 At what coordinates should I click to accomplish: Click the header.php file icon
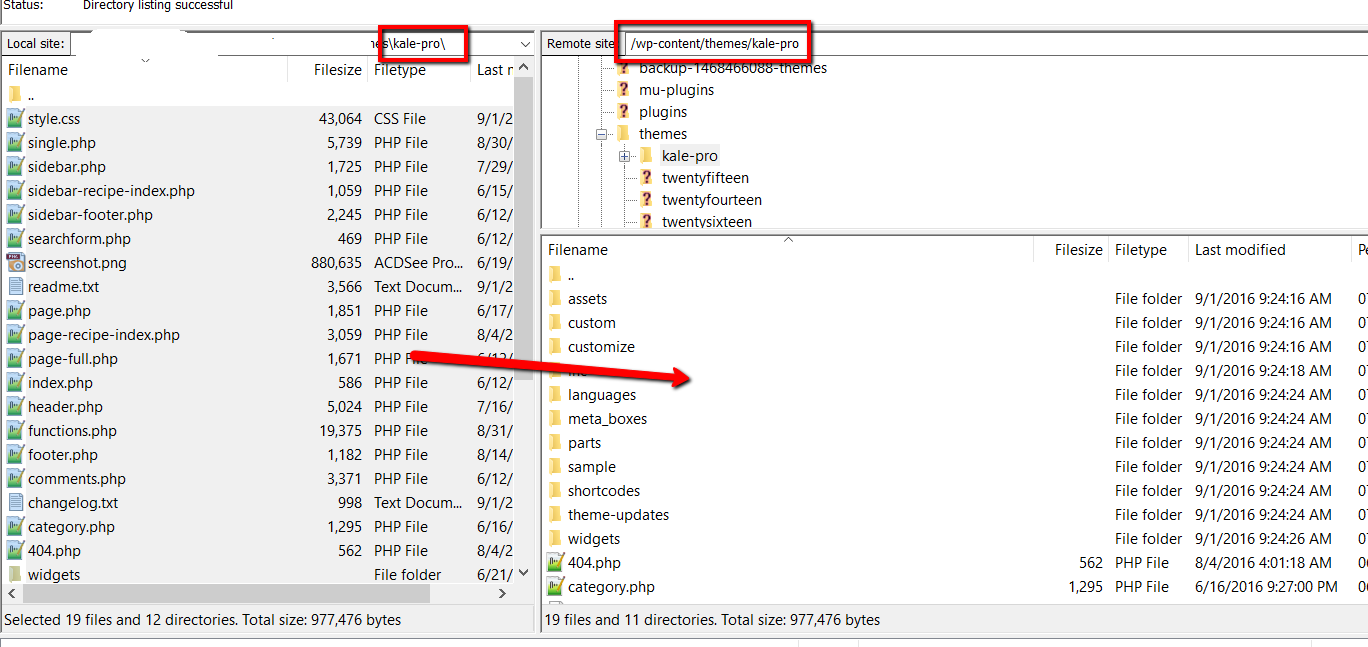click(15, 407)
